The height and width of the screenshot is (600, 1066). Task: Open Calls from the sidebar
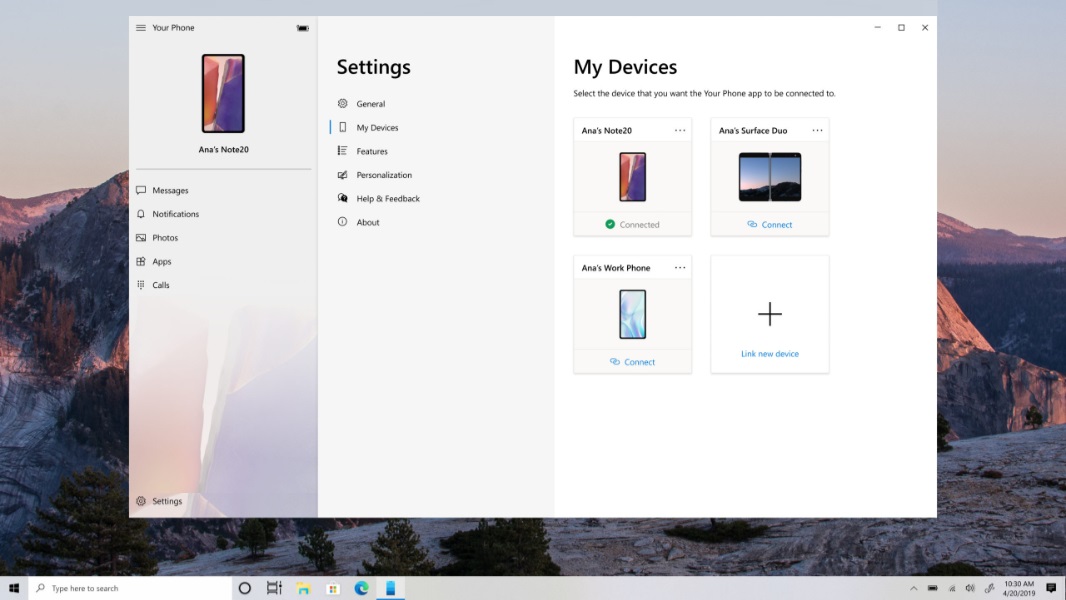(160, 285)
